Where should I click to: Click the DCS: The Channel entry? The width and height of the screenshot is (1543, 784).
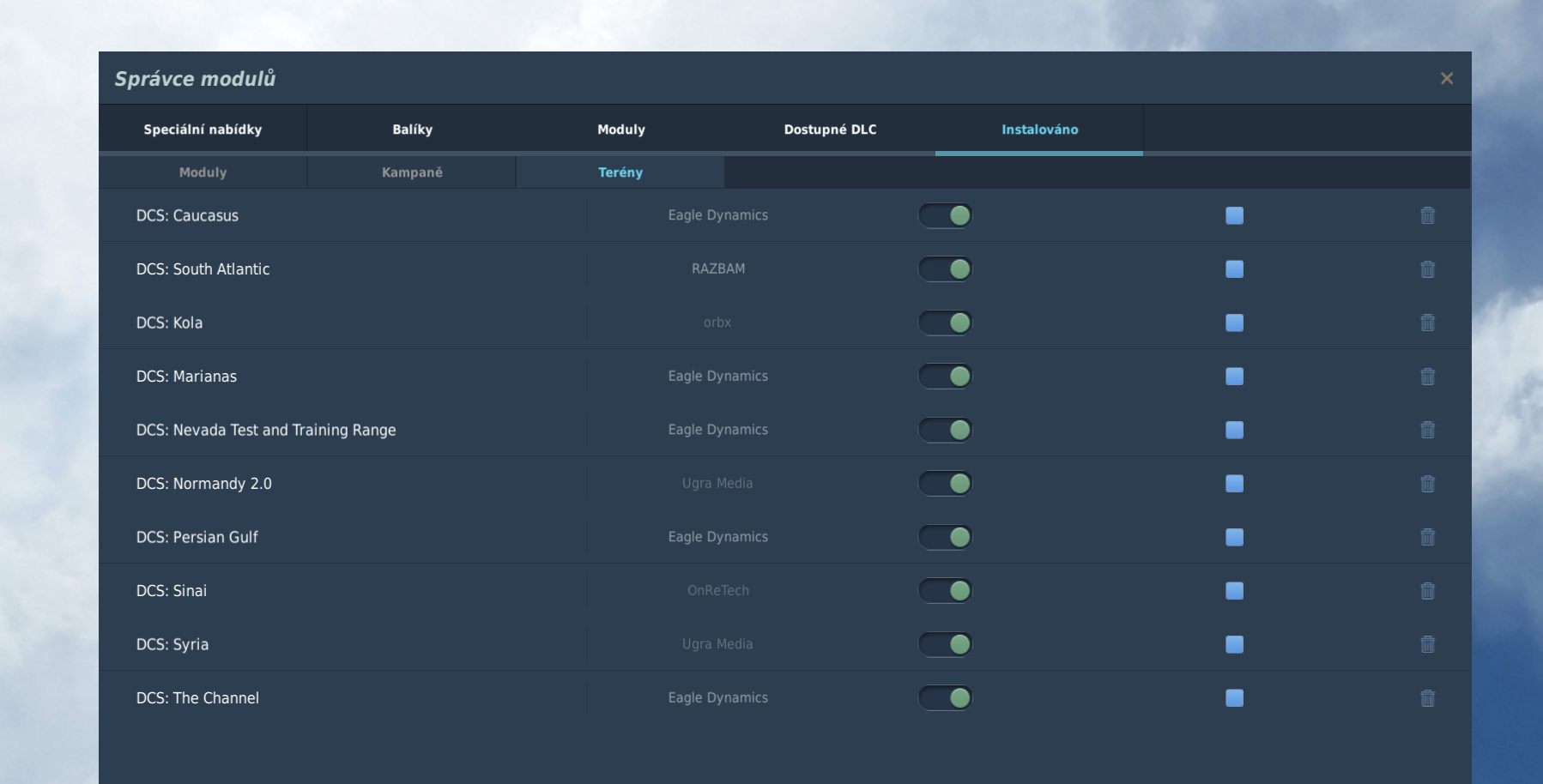tap(197, 698)
